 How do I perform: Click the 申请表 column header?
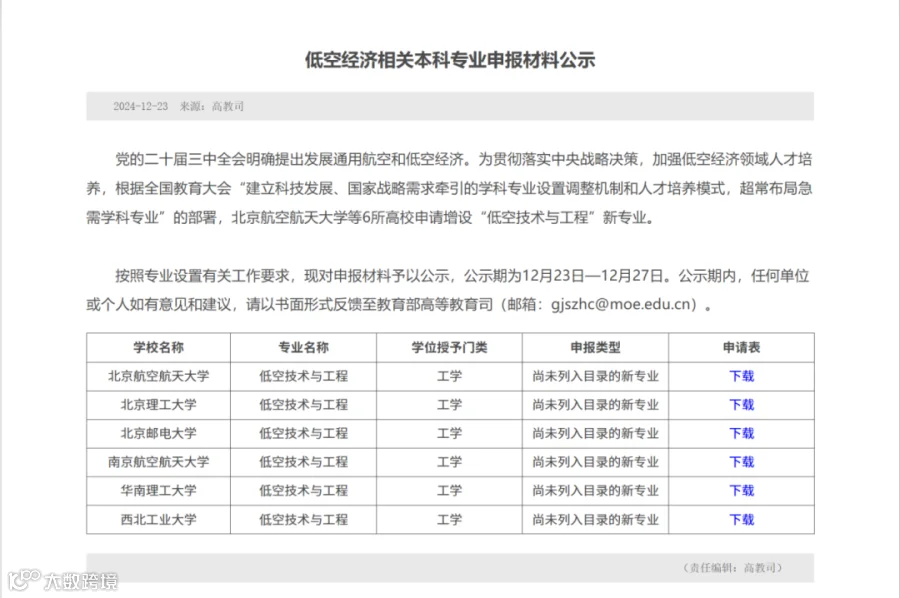(x=741, y=348)
